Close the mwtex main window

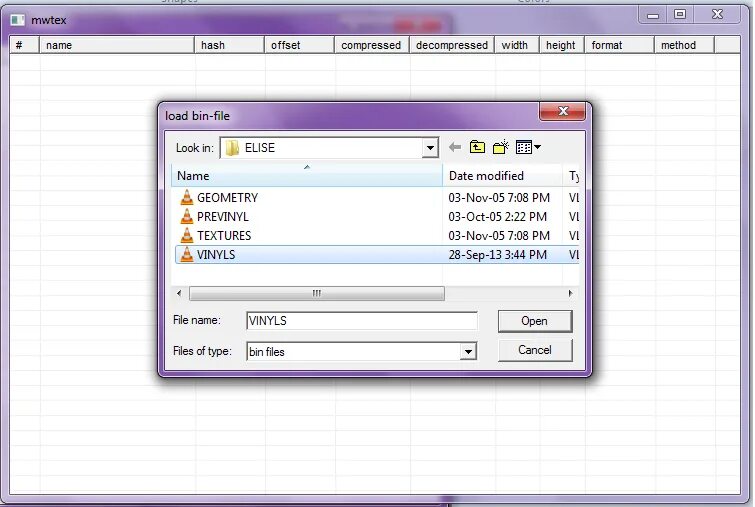coord(717,14)
